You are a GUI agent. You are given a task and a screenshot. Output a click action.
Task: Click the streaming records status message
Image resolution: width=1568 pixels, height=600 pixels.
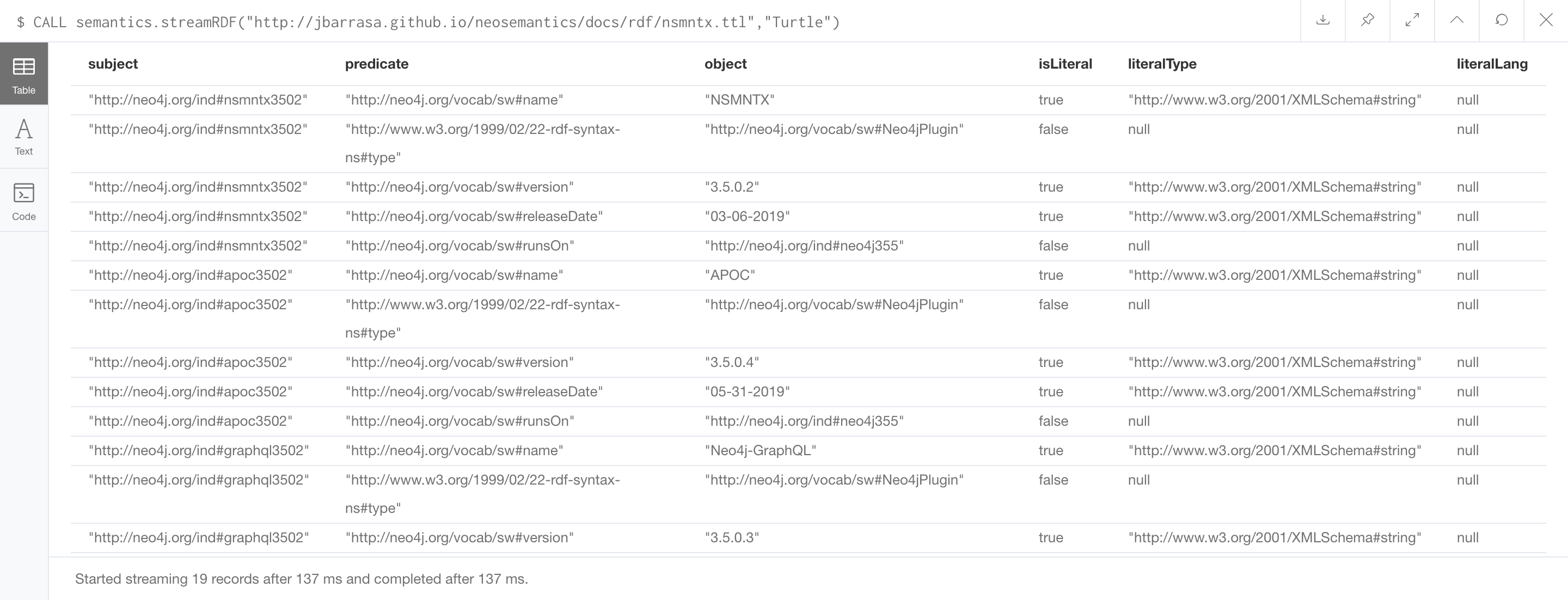point(301,579)
